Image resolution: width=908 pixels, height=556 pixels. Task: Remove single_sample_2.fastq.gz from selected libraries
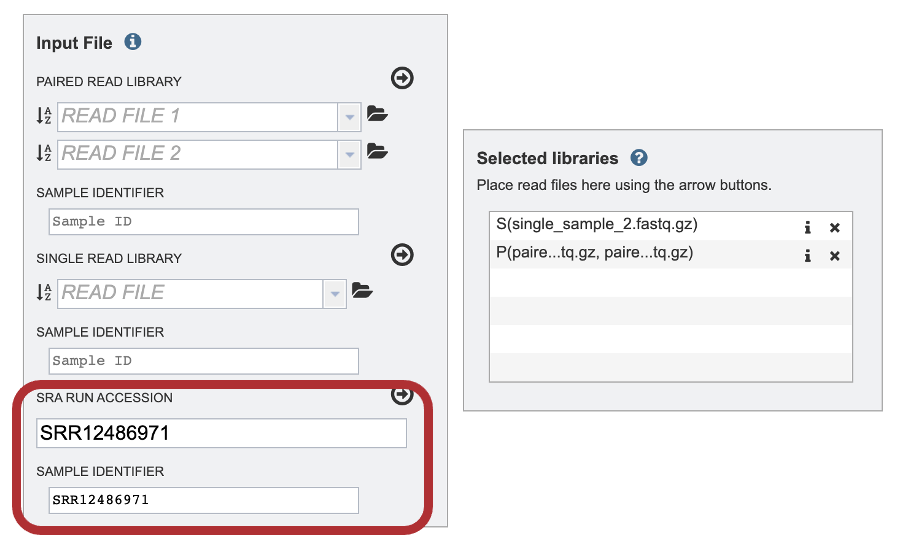click(834, 228)
